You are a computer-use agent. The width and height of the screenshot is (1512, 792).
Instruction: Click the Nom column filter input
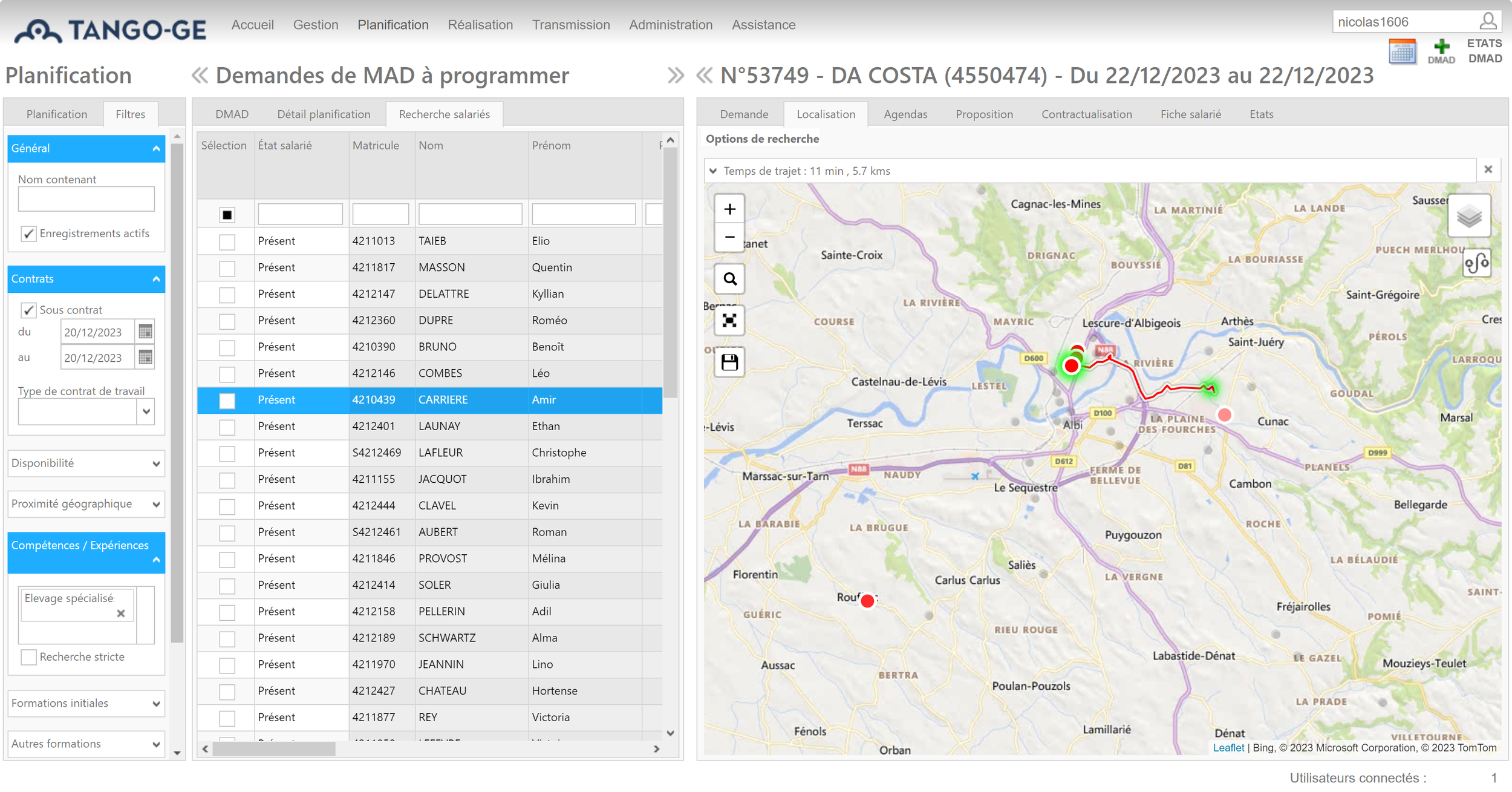pos(470,215)
